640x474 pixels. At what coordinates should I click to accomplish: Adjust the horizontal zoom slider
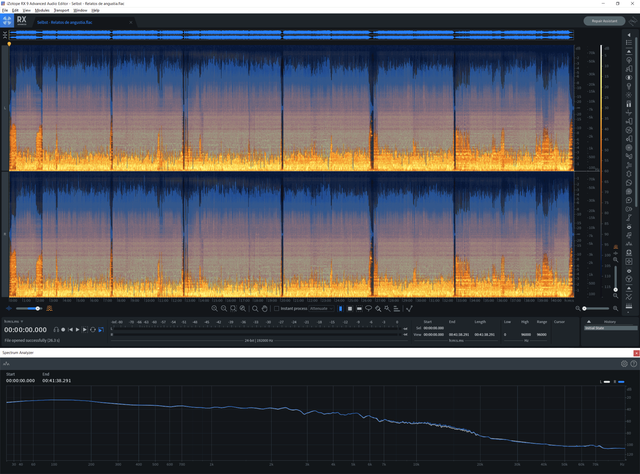pyautogui.click(x=596, y=309)
